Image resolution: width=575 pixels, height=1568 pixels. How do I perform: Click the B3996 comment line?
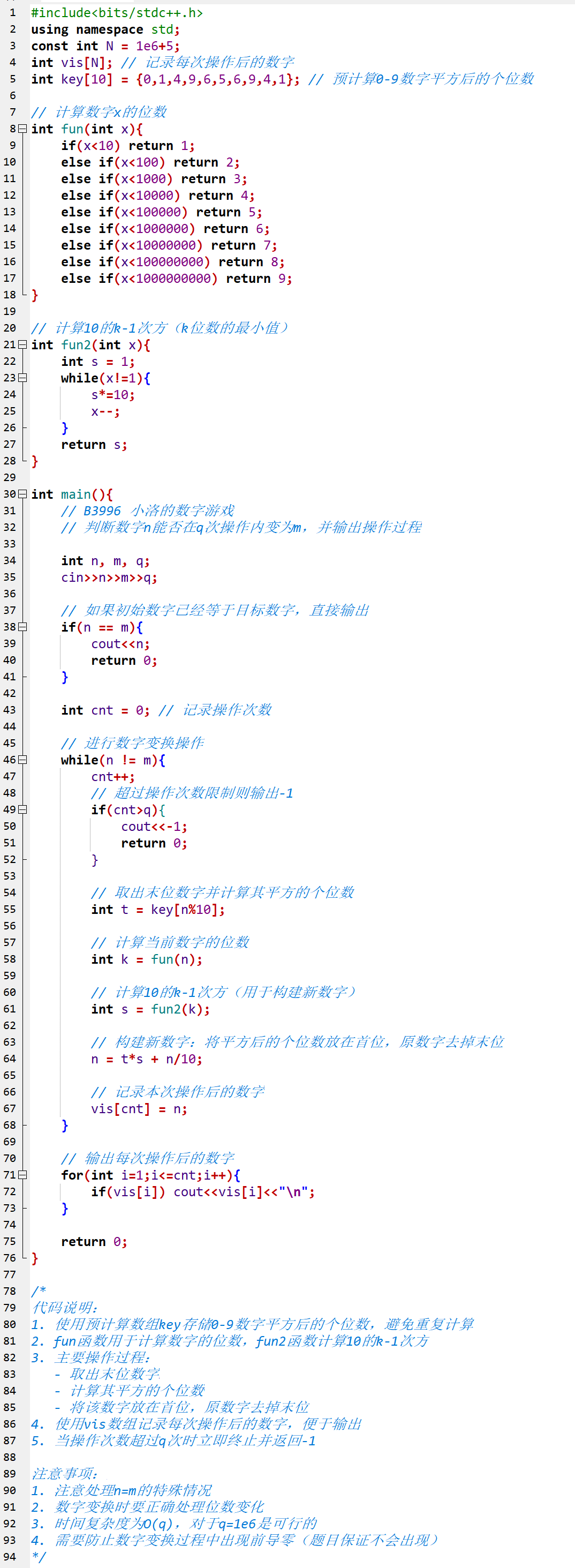tap(148, 511)
